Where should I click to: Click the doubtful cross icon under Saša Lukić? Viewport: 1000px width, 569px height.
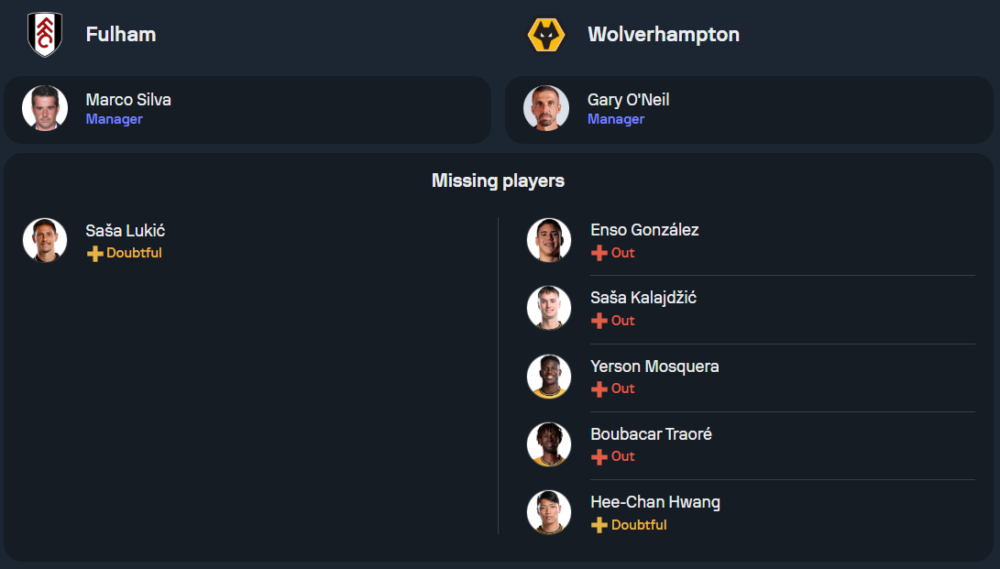[x=95, y=253]
